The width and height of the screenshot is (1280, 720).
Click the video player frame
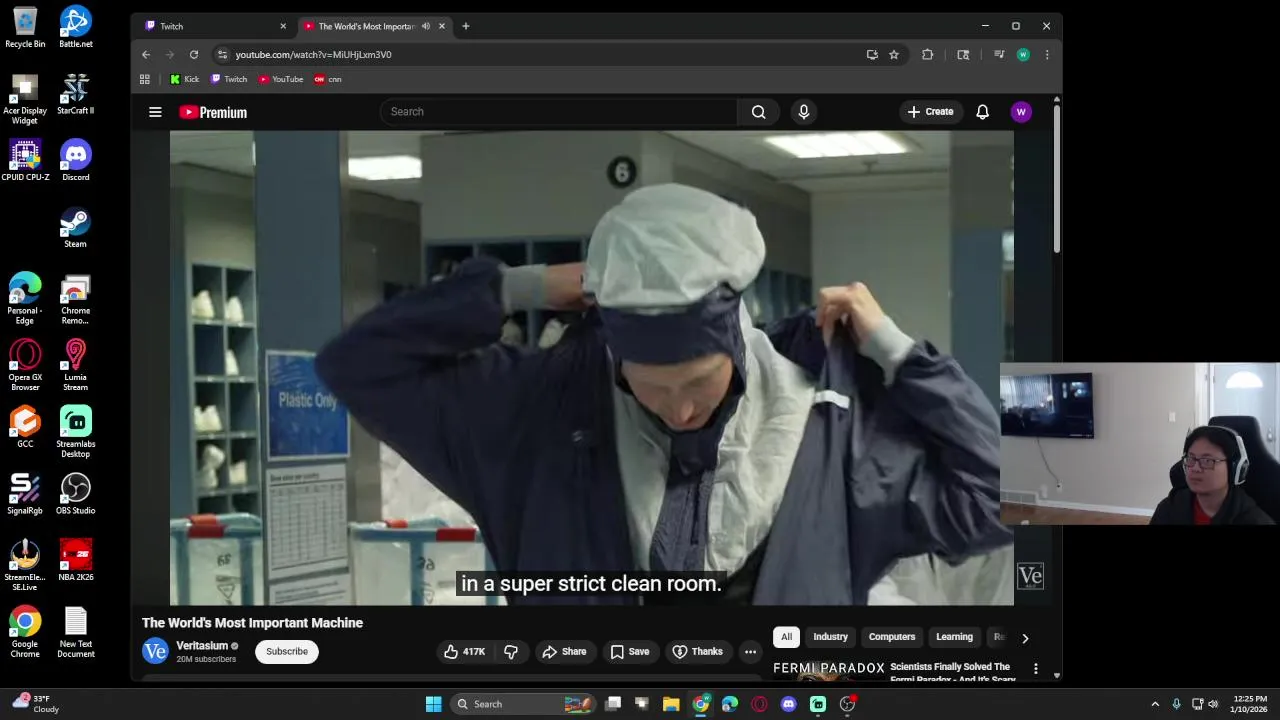pyautogui.click(x=591, y=368)
